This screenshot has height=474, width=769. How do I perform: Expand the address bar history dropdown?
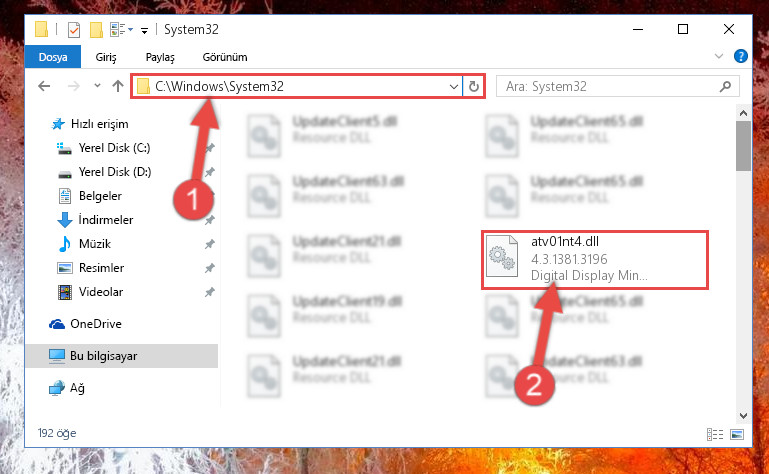click(x=454, y=87)
